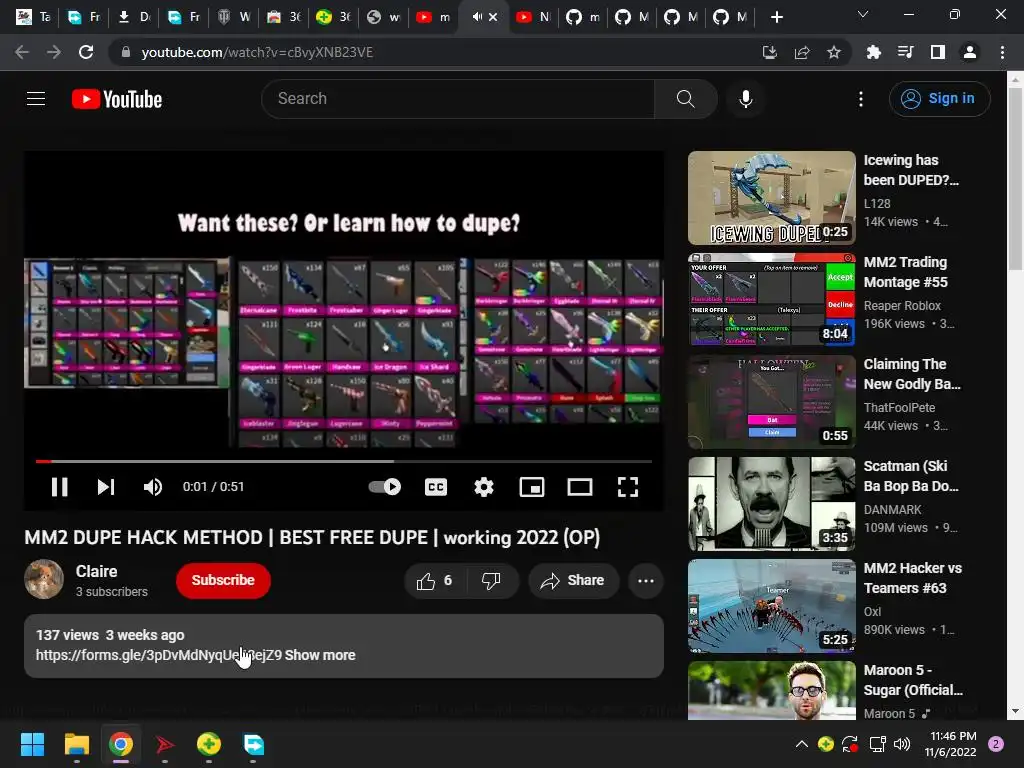Show hidden system tray icons

801,744
